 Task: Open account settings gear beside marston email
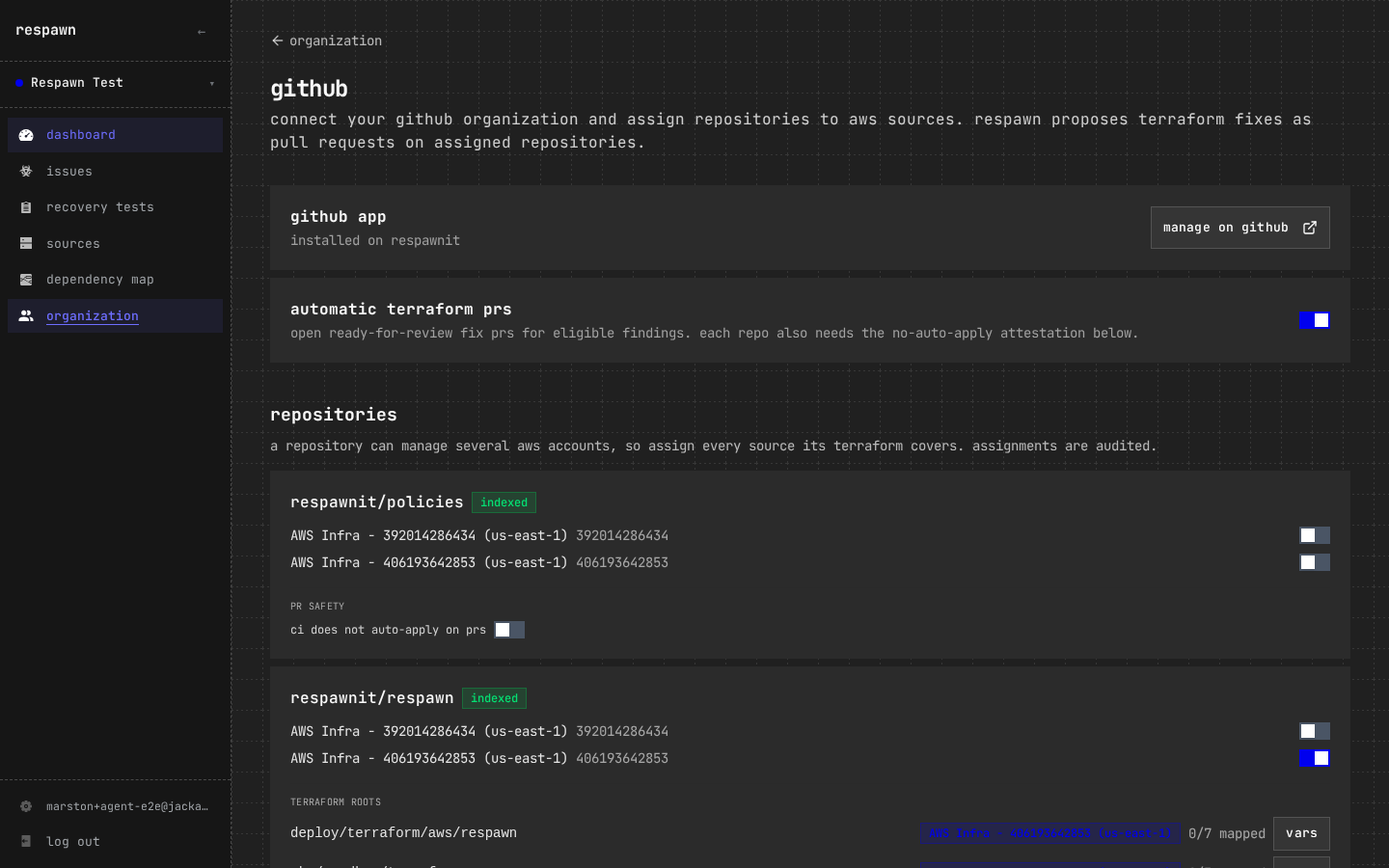tap(26, 806)
